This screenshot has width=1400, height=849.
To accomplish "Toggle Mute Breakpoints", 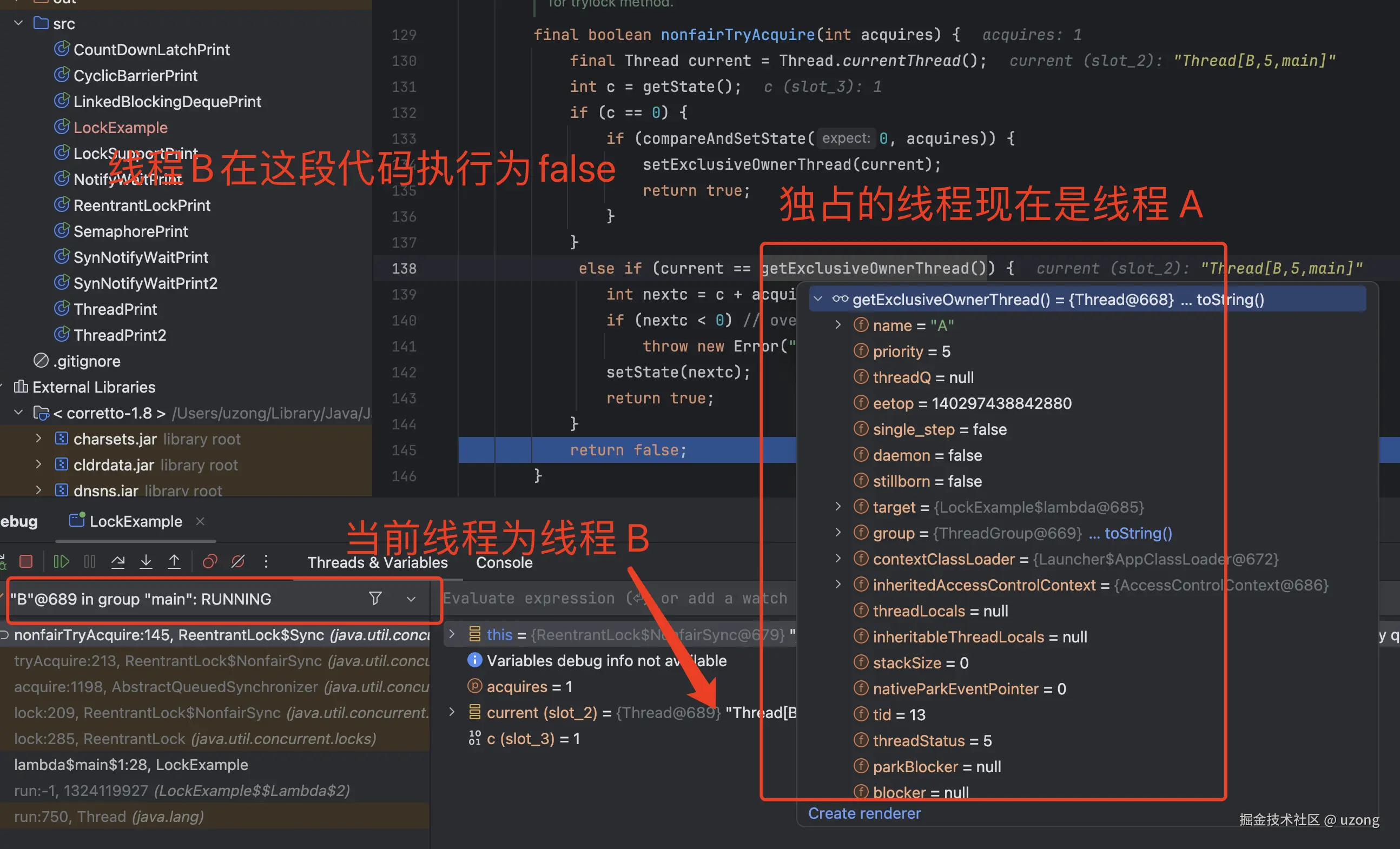I will point(238,562).
